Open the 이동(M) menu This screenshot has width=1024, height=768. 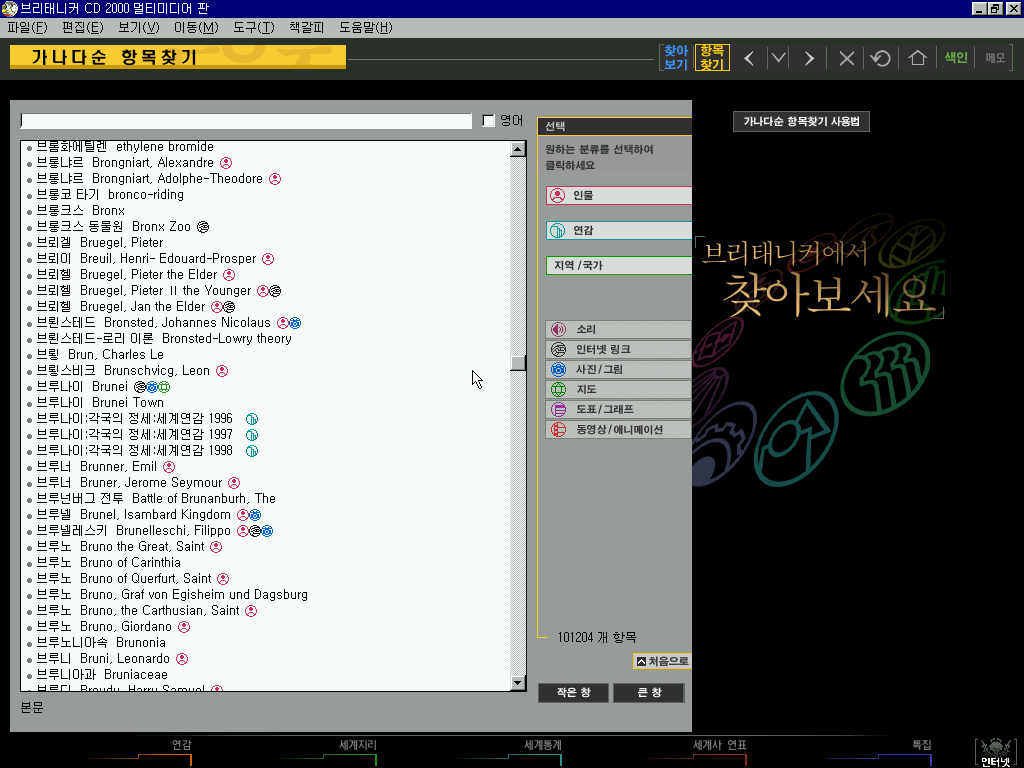[x=196, y=27]
